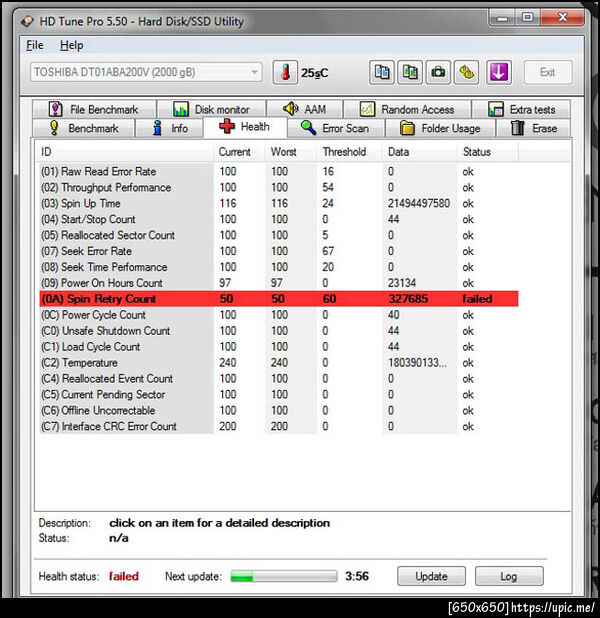The image size is (600, 618).
Task: Click the 3:56 countdown timer text
Action: click(357, 576)
